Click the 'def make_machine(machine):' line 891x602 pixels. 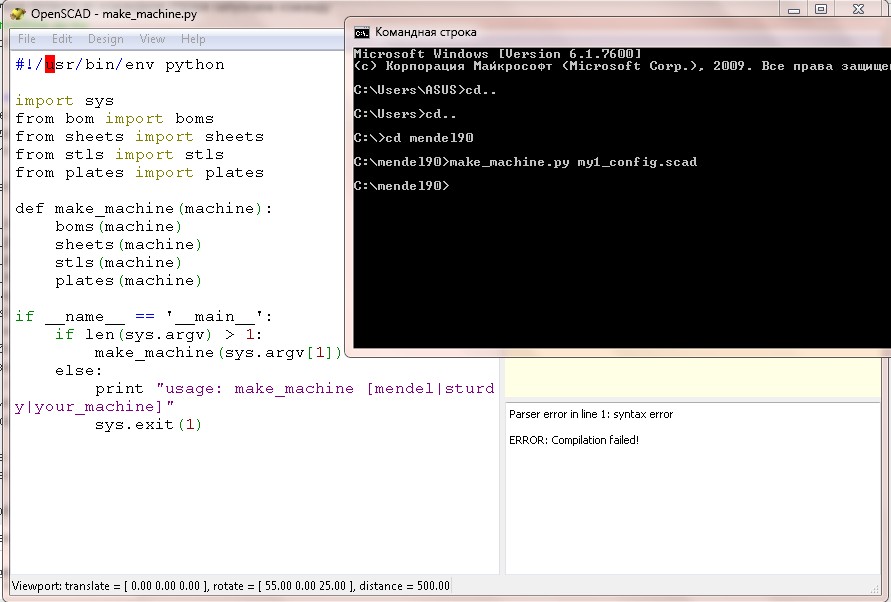[143, 209]
